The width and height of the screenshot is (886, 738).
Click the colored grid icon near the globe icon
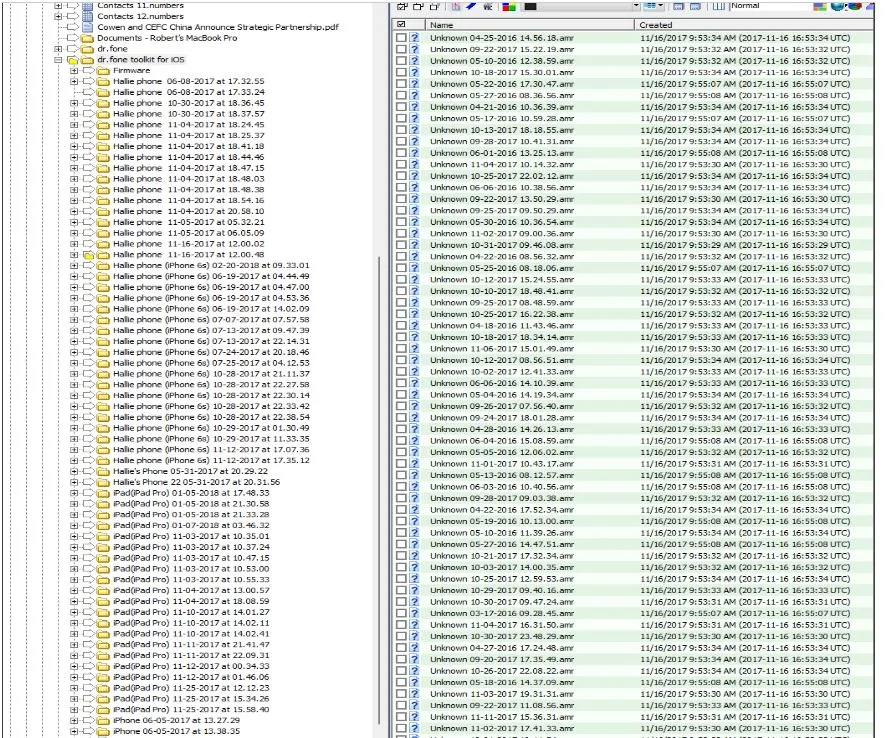820,6
